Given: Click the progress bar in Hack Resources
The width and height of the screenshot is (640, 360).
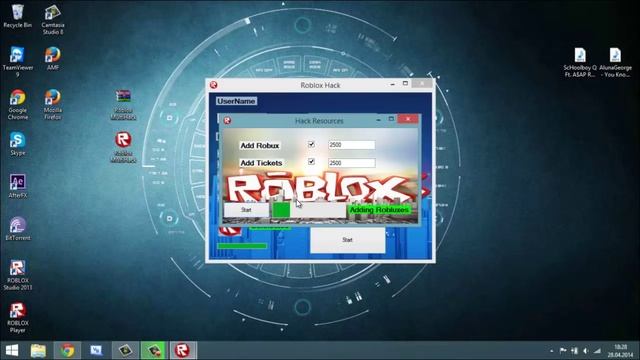Looking at the screenshot, I should tap(309, 210).
